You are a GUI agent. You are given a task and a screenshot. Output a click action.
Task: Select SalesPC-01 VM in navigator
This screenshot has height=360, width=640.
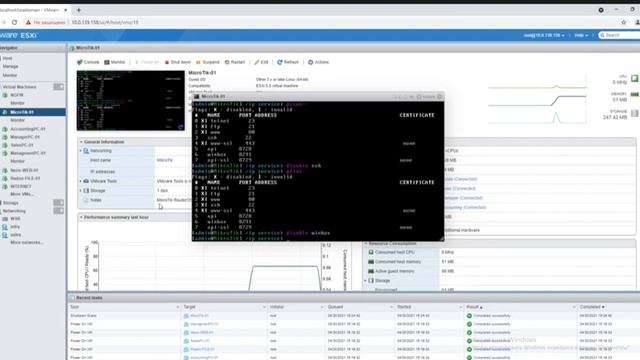click(x=22, y=145)
